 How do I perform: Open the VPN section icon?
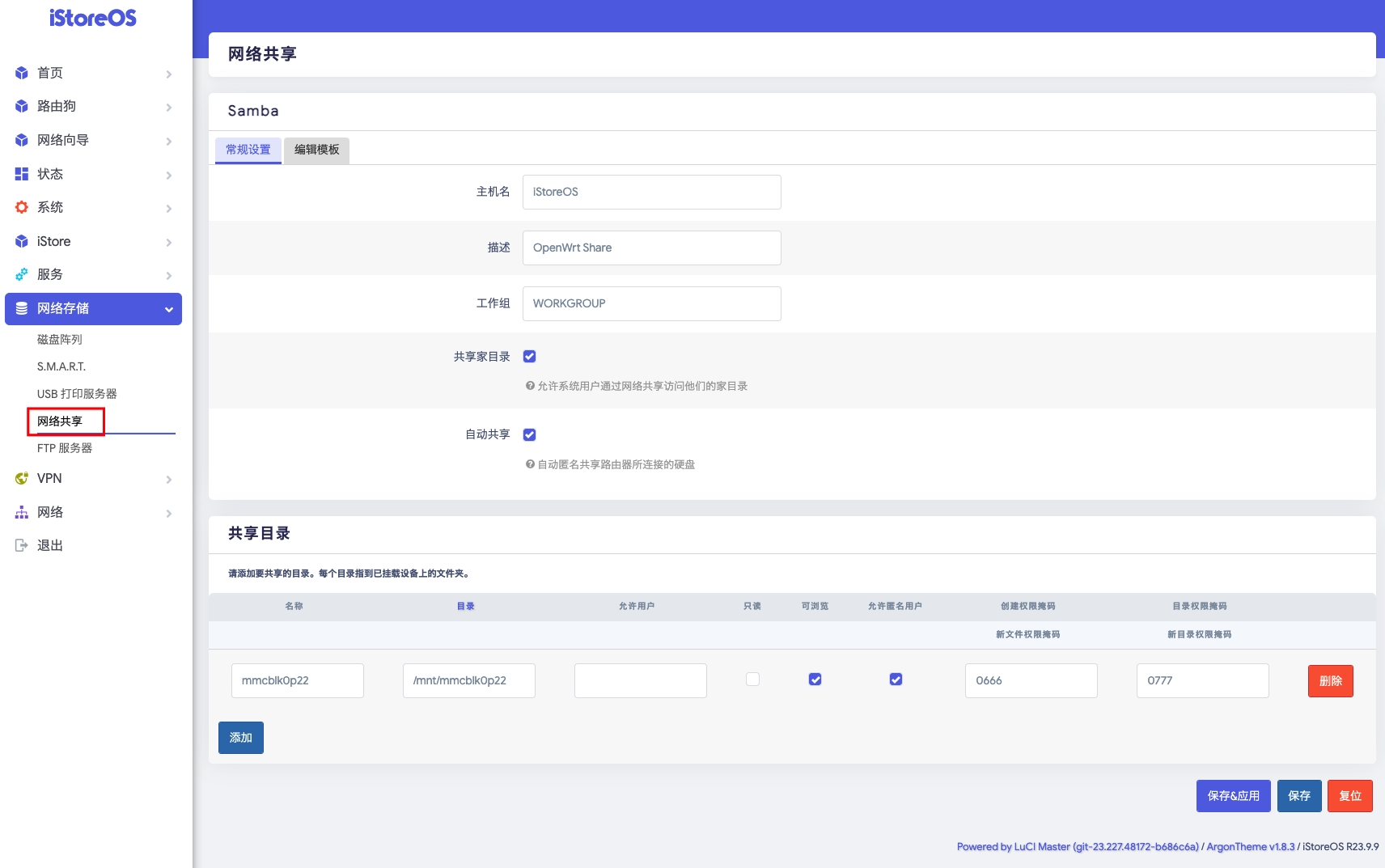pyautogui.click(x=21, y=478)
